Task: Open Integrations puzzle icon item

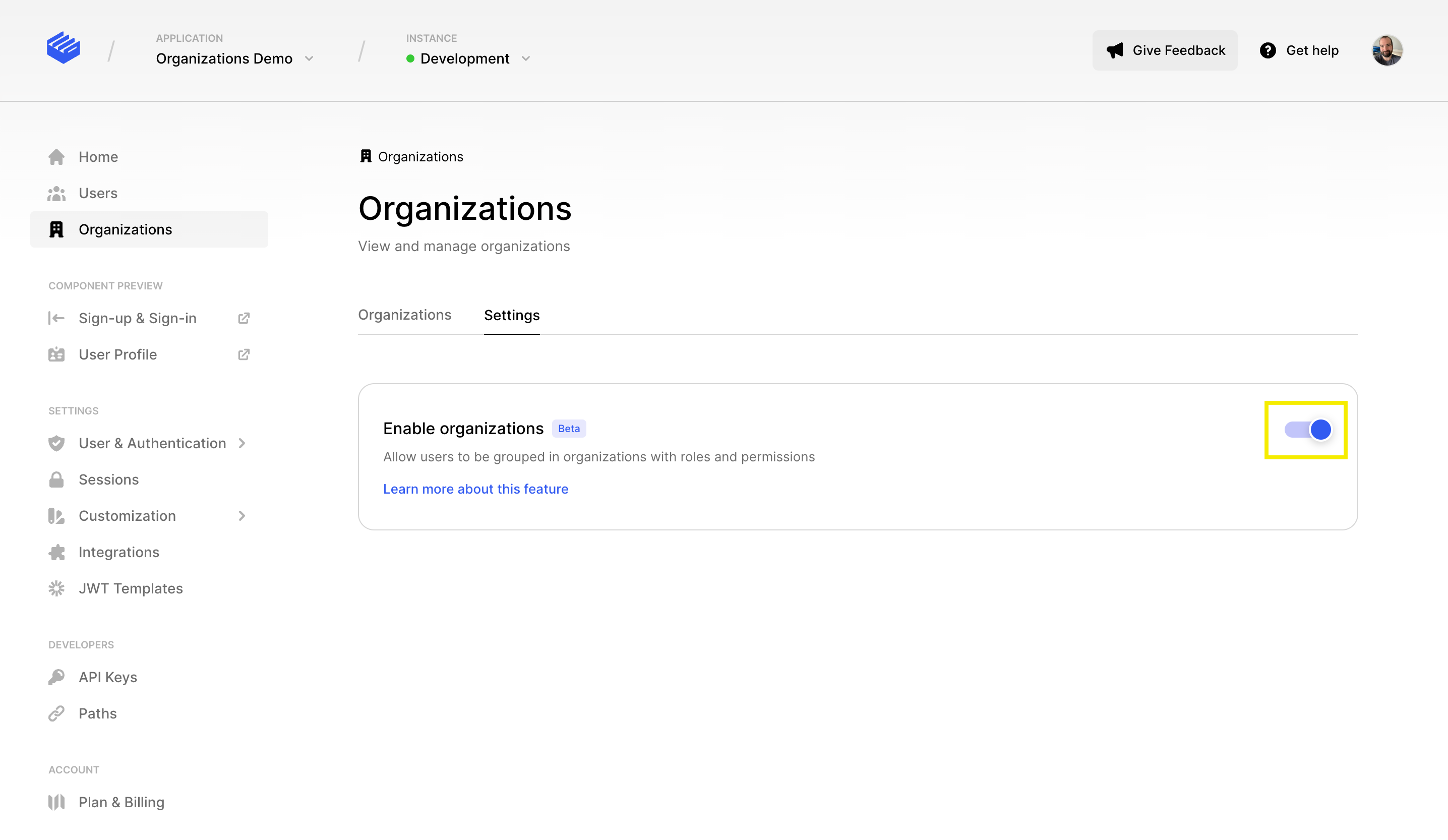Action: [118, 552]
